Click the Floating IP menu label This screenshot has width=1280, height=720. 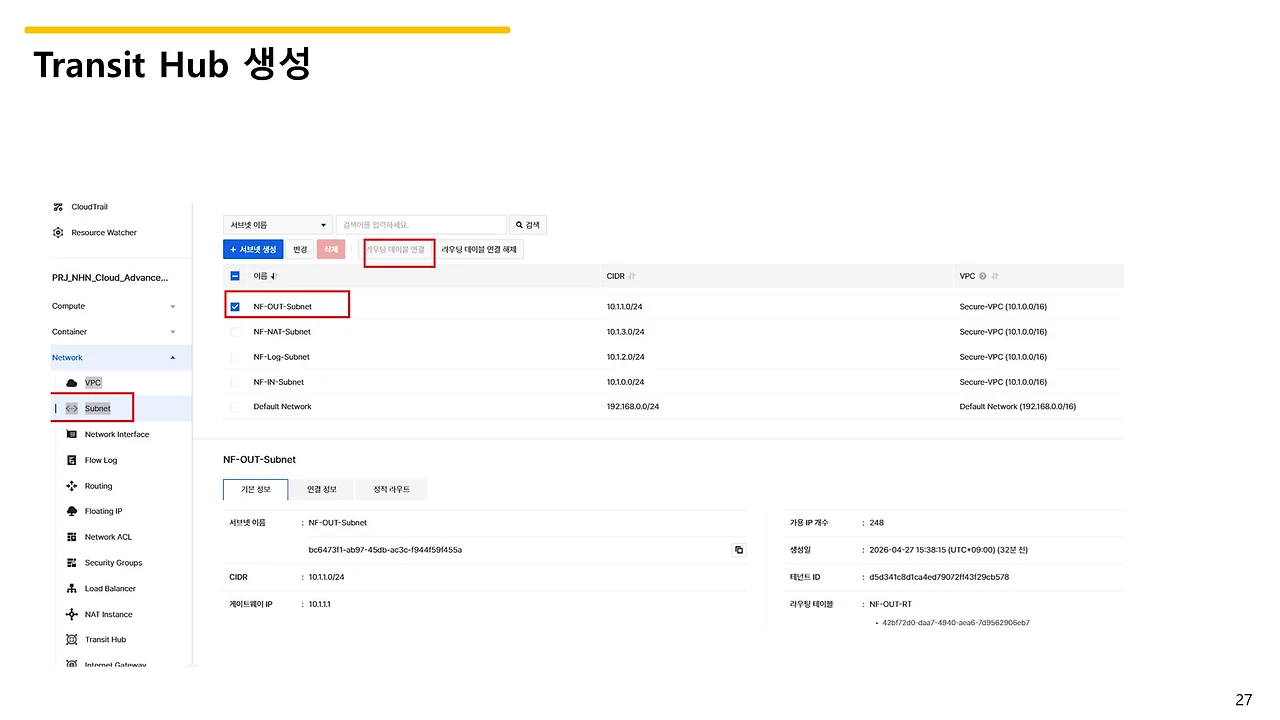pyautogui.click(x=104, y=511)
